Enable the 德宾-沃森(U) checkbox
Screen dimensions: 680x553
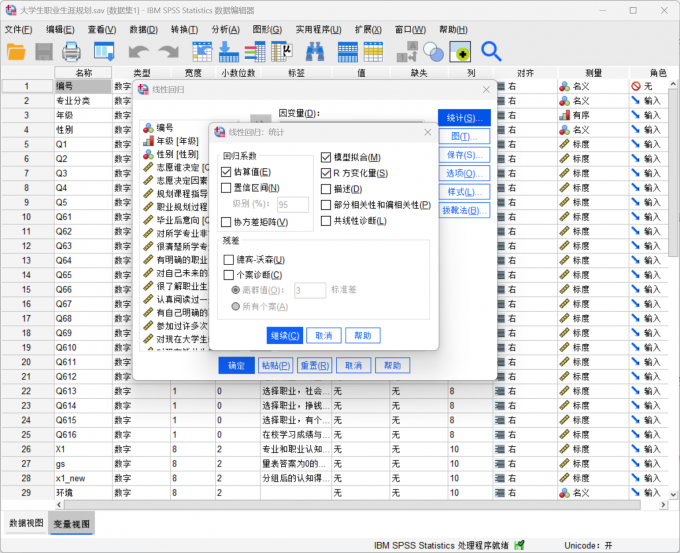(x=229, y=260)
